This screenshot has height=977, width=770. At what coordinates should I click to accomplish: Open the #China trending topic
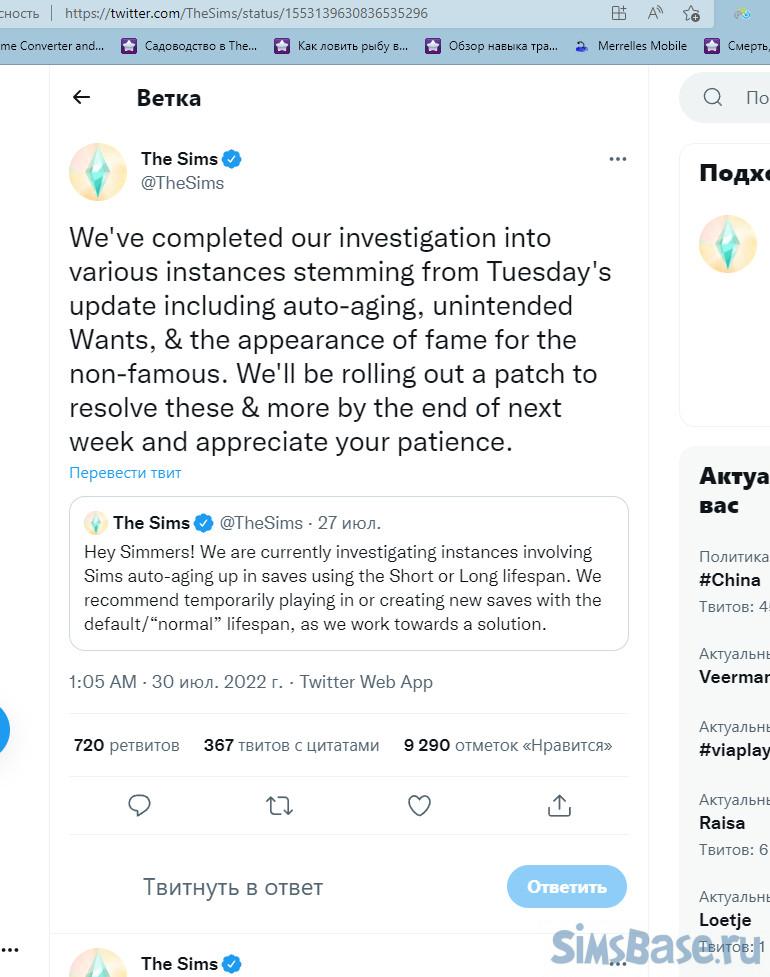point(730,580)
